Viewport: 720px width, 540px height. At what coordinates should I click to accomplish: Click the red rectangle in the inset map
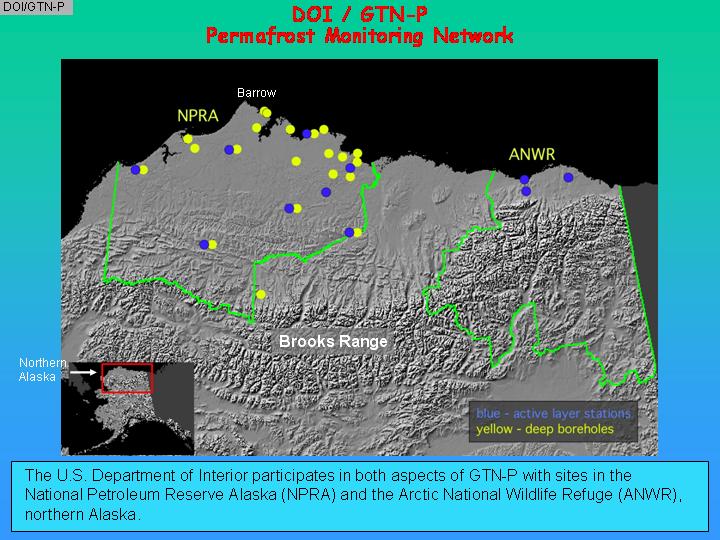coord(127,378)
